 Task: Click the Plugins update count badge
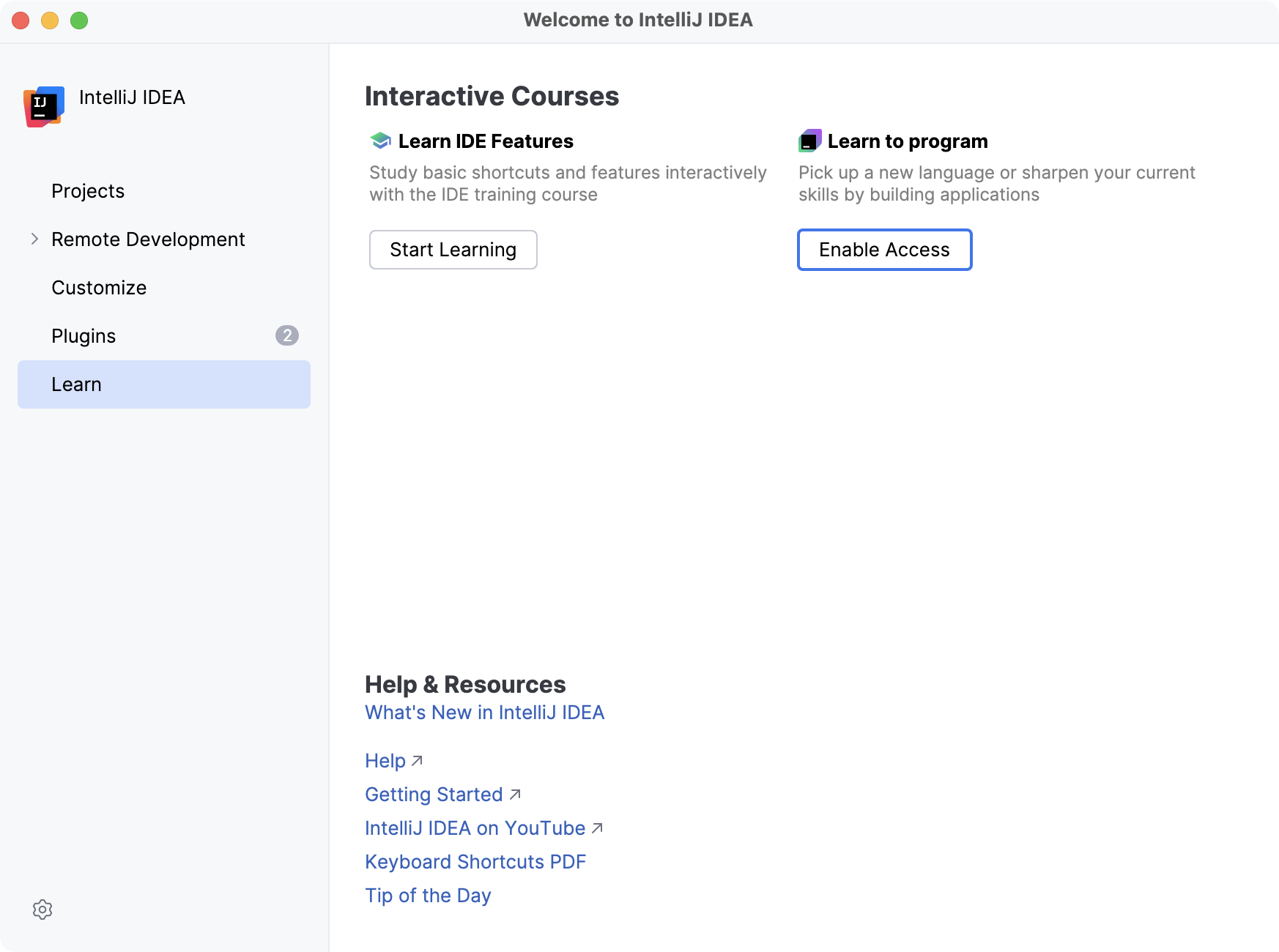[286, 335]
